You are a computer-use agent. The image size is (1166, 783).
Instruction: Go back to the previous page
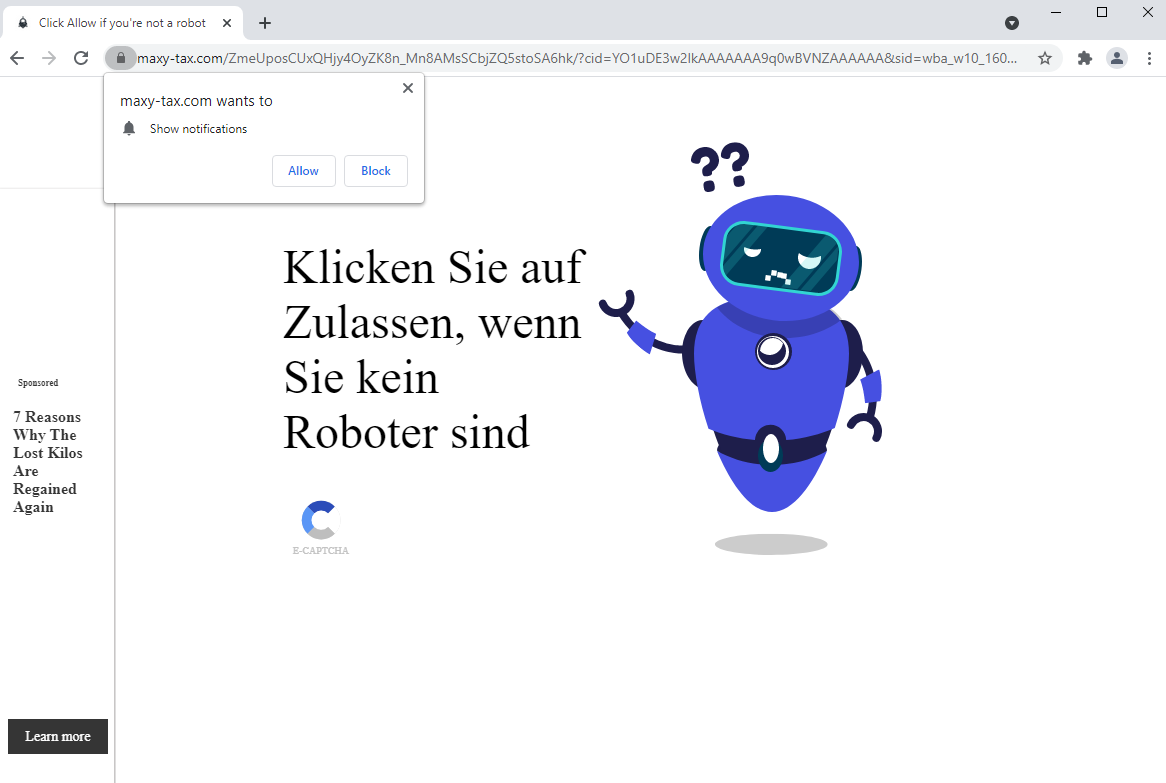17,58
